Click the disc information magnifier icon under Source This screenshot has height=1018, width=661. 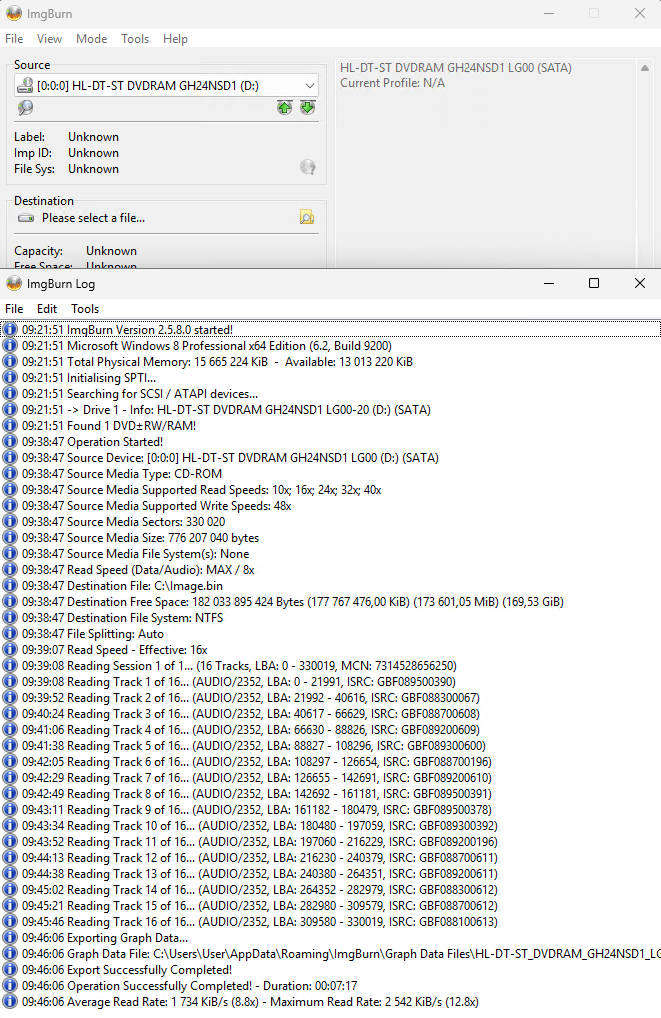pos(25,108)
